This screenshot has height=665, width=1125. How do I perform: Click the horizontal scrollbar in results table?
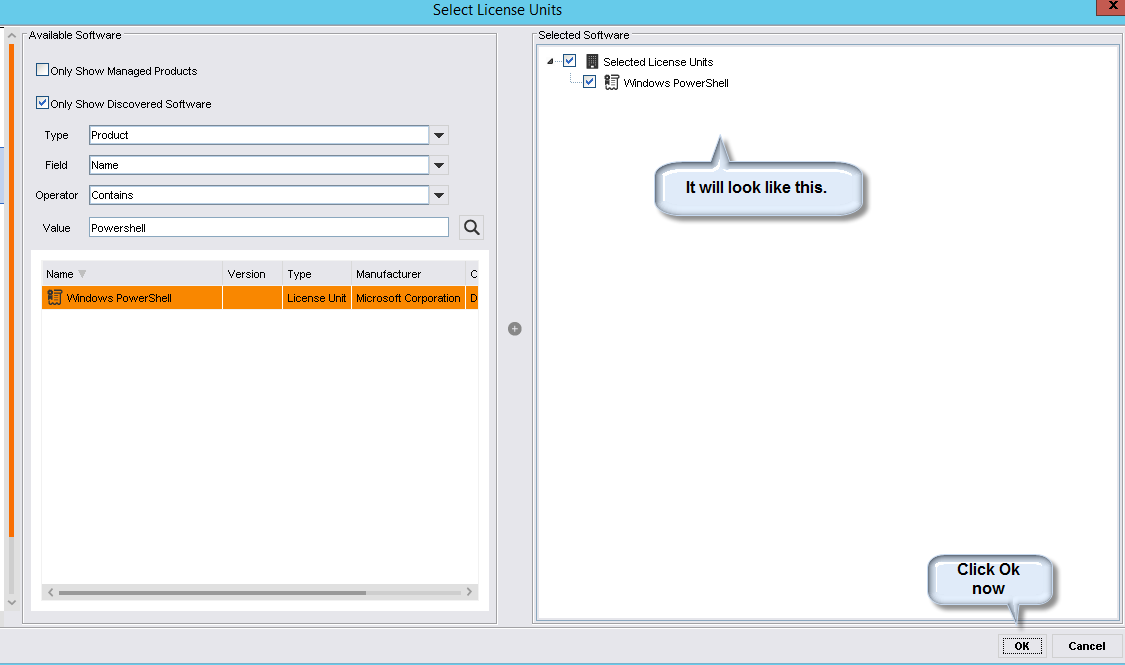point(212,592)
